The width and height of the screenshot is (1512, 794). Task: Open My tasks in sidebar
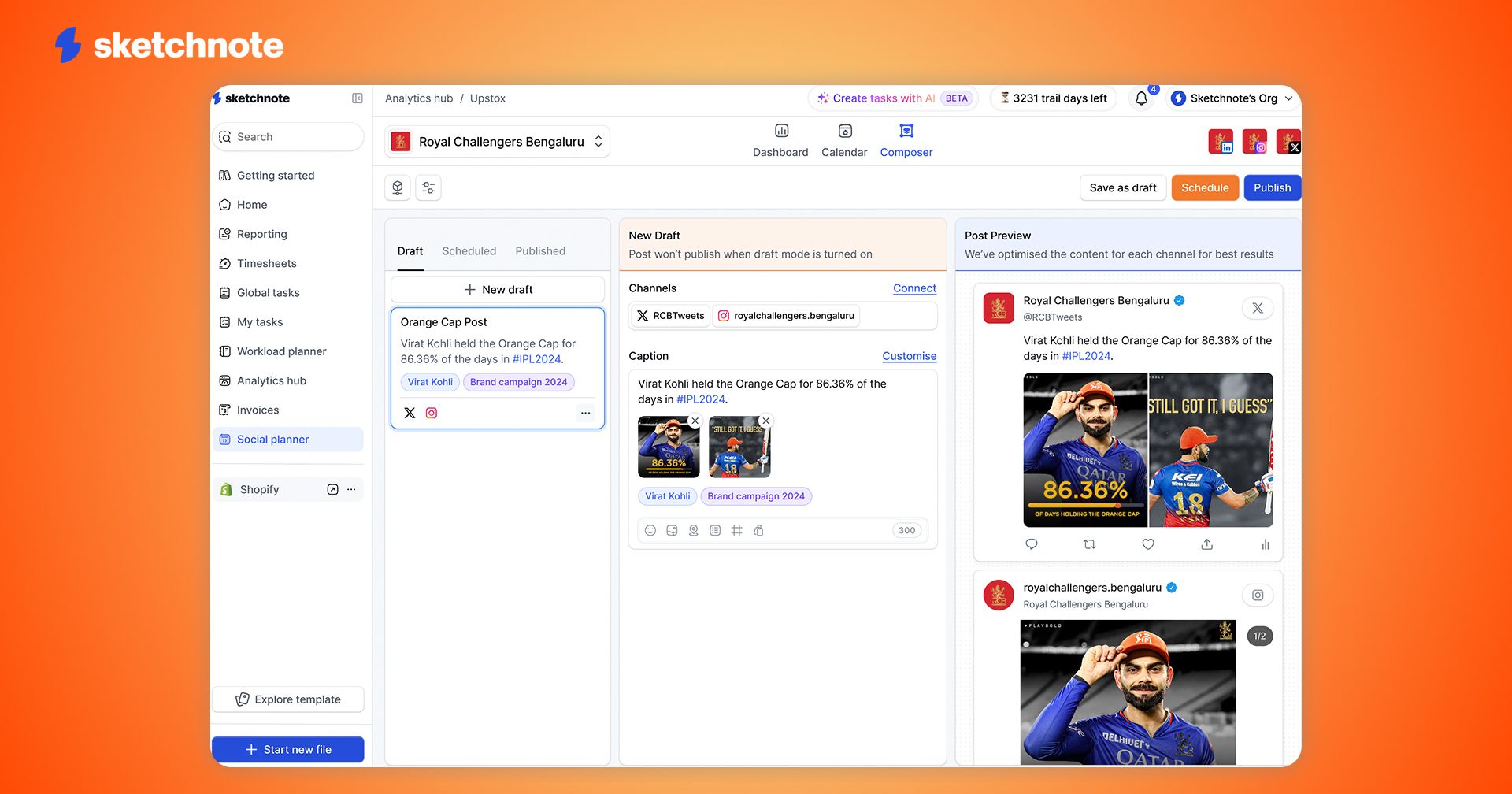pyautogui.click(x=288, y=322)
